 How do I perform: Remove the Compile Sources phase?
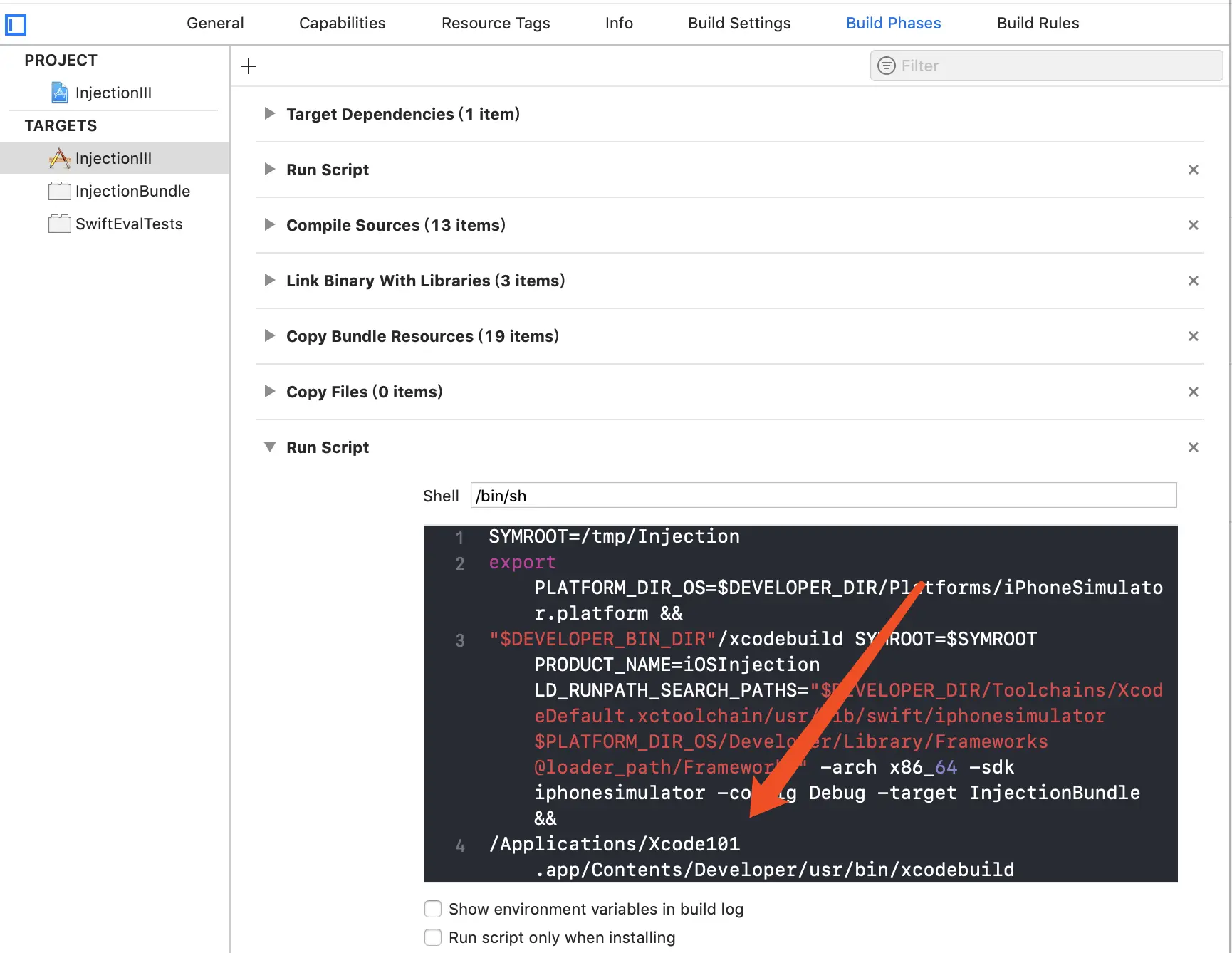[1194, 225]
